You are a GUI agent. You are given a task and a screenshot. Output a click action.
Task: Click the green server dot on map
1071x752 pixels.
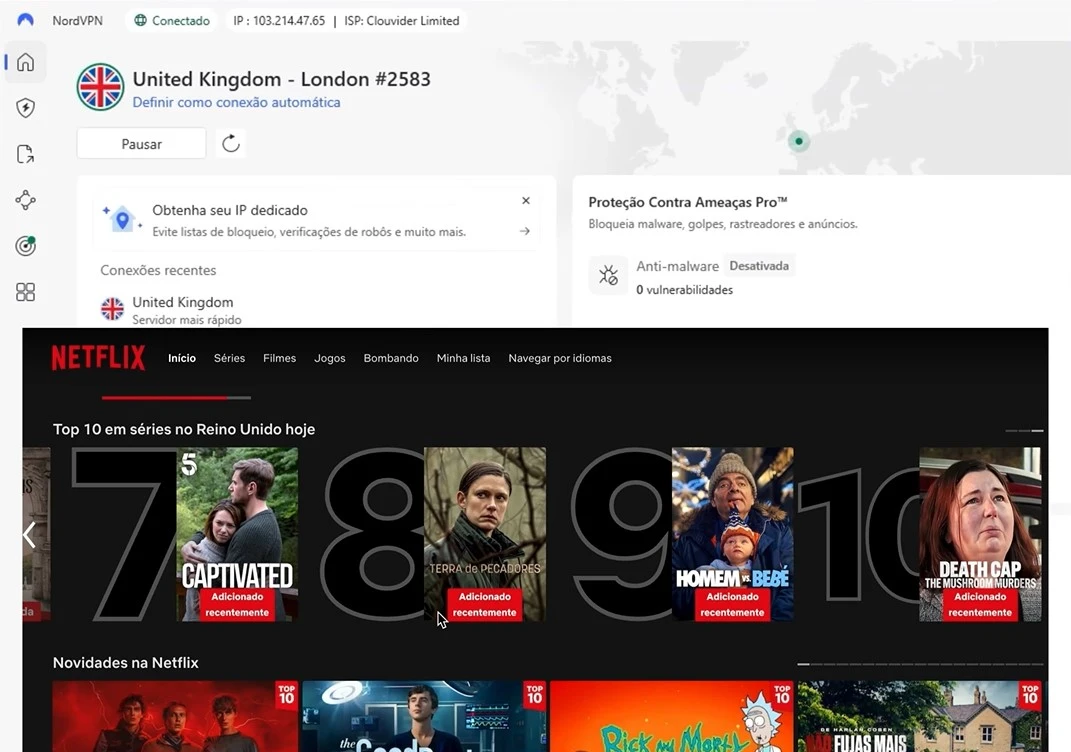click(x=798, y=141)
